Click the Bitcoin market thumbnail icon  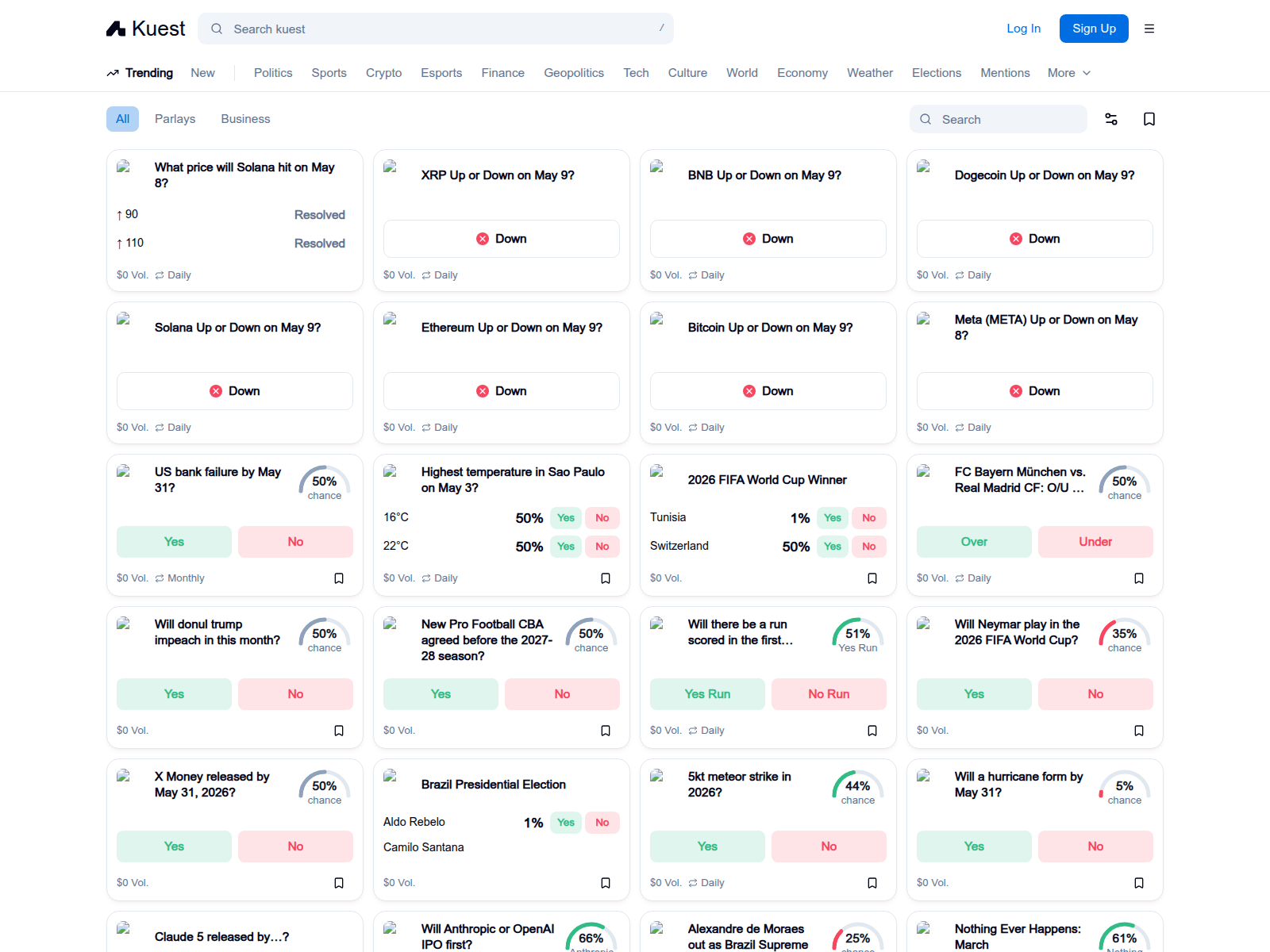point(656,319)
